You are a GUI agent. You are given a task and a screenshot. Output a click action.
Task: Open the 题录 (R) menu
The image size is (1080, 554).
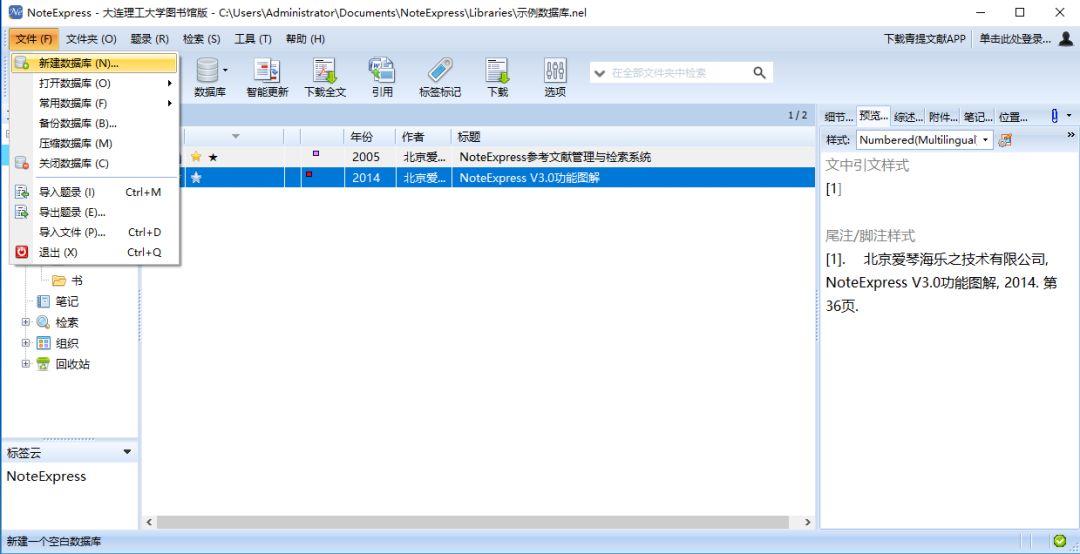coord(149,39)
